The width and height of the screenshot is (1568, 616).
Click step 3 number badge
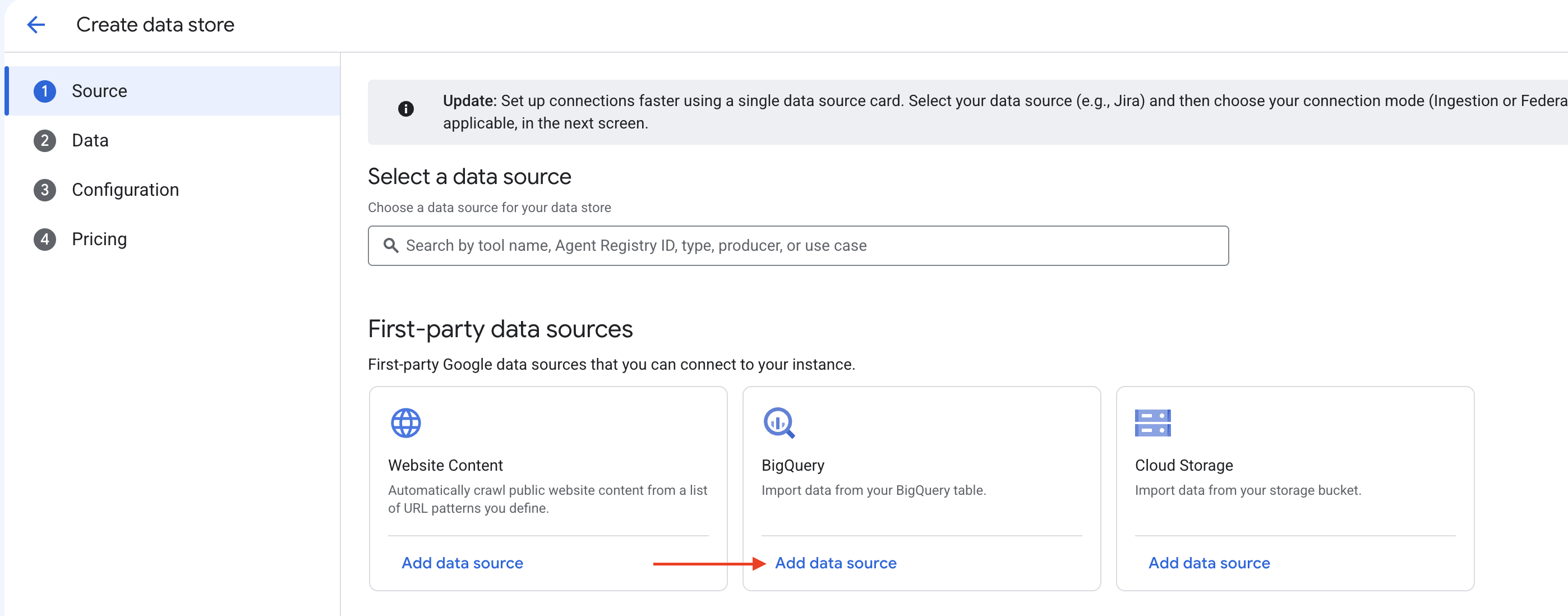tap(44, 190)
